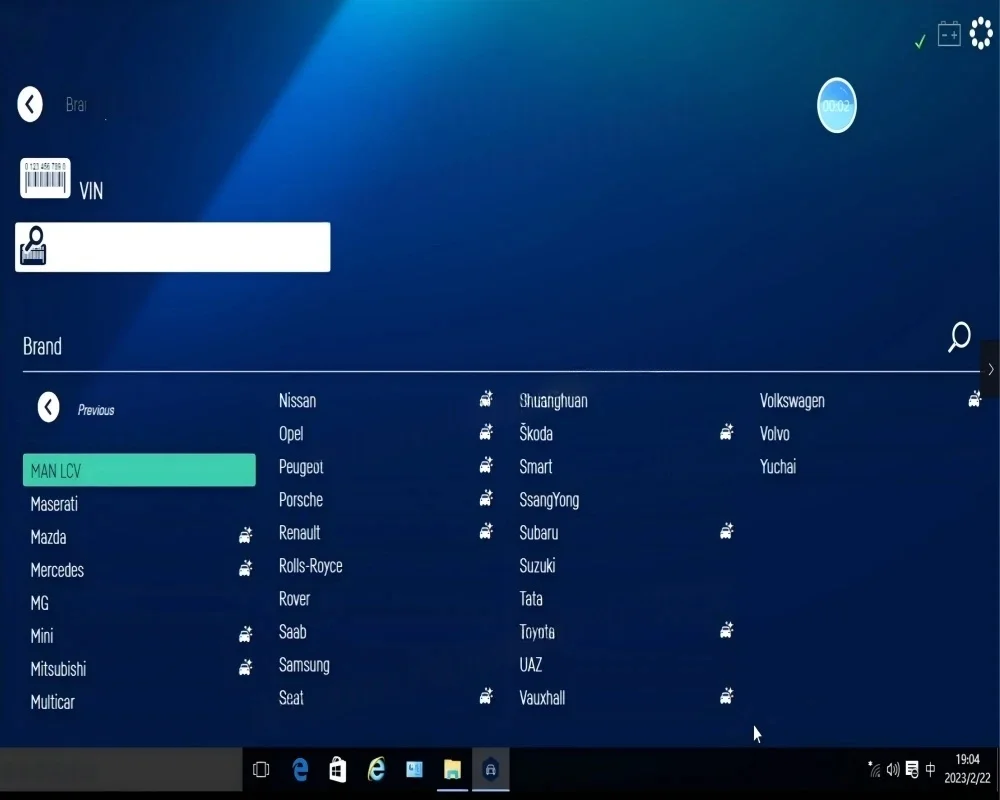
Task: Select the Saab brand
Action: click(x=293, y=632)
